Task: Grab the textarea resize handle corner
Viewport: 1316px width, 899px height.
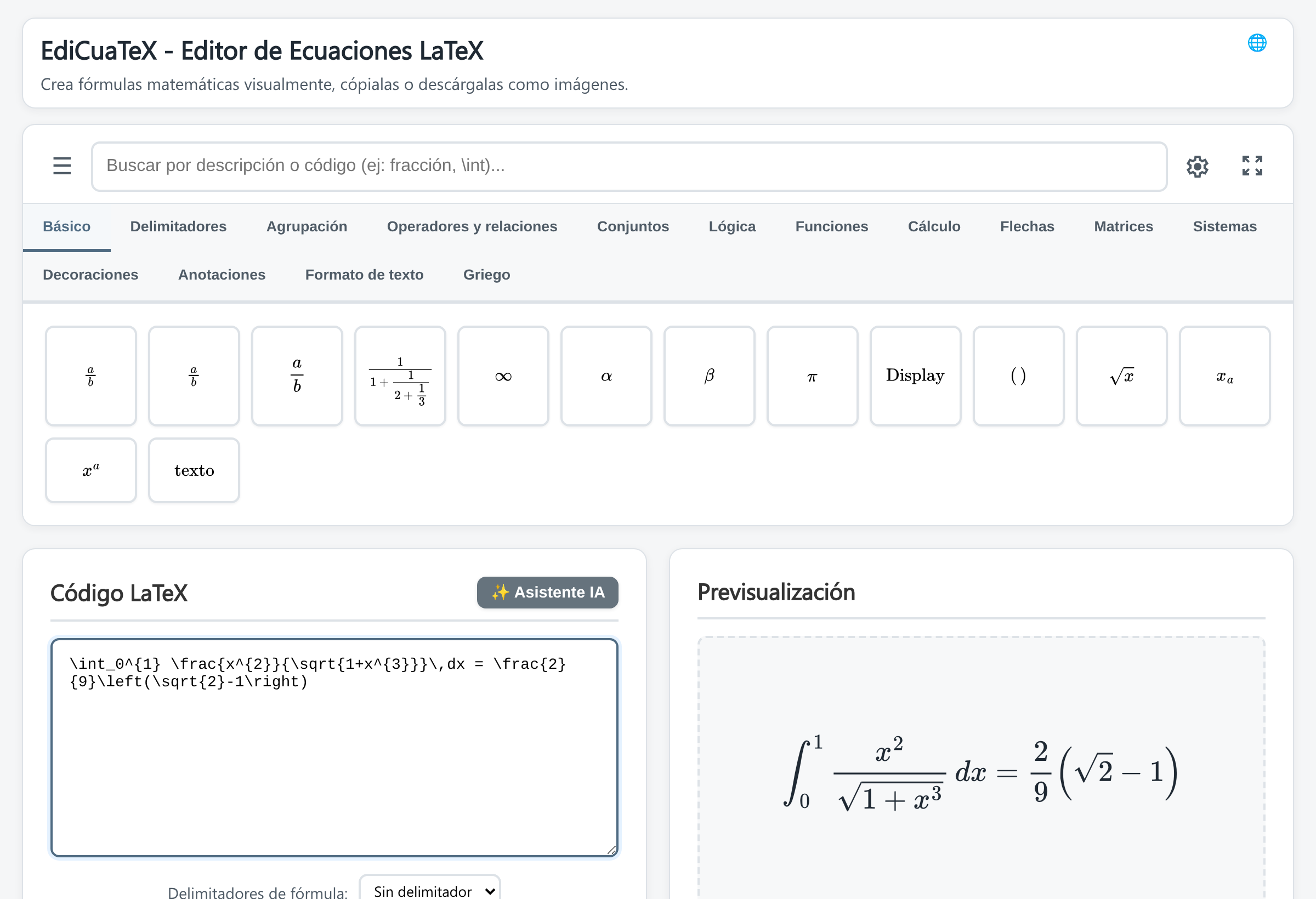Action: tap(611, 850)
